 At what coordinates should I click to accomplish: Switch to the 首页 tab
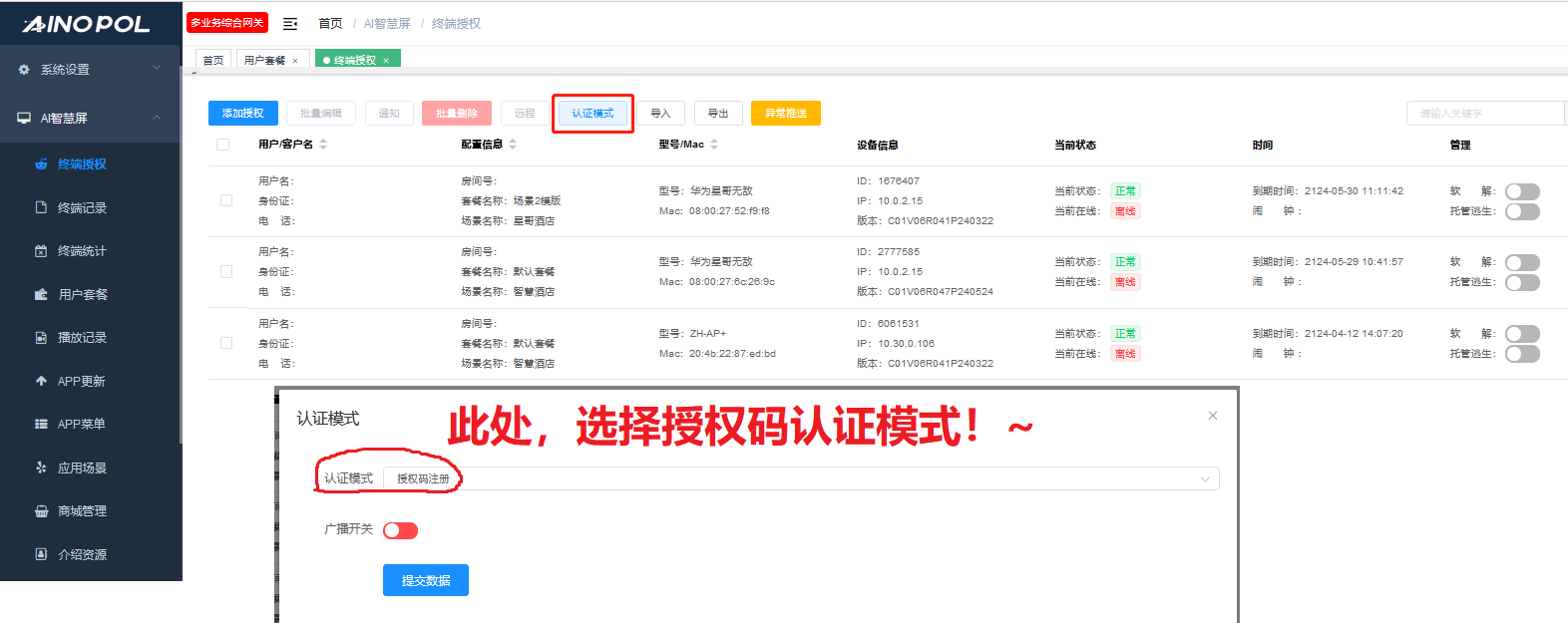tap(213, 61)
